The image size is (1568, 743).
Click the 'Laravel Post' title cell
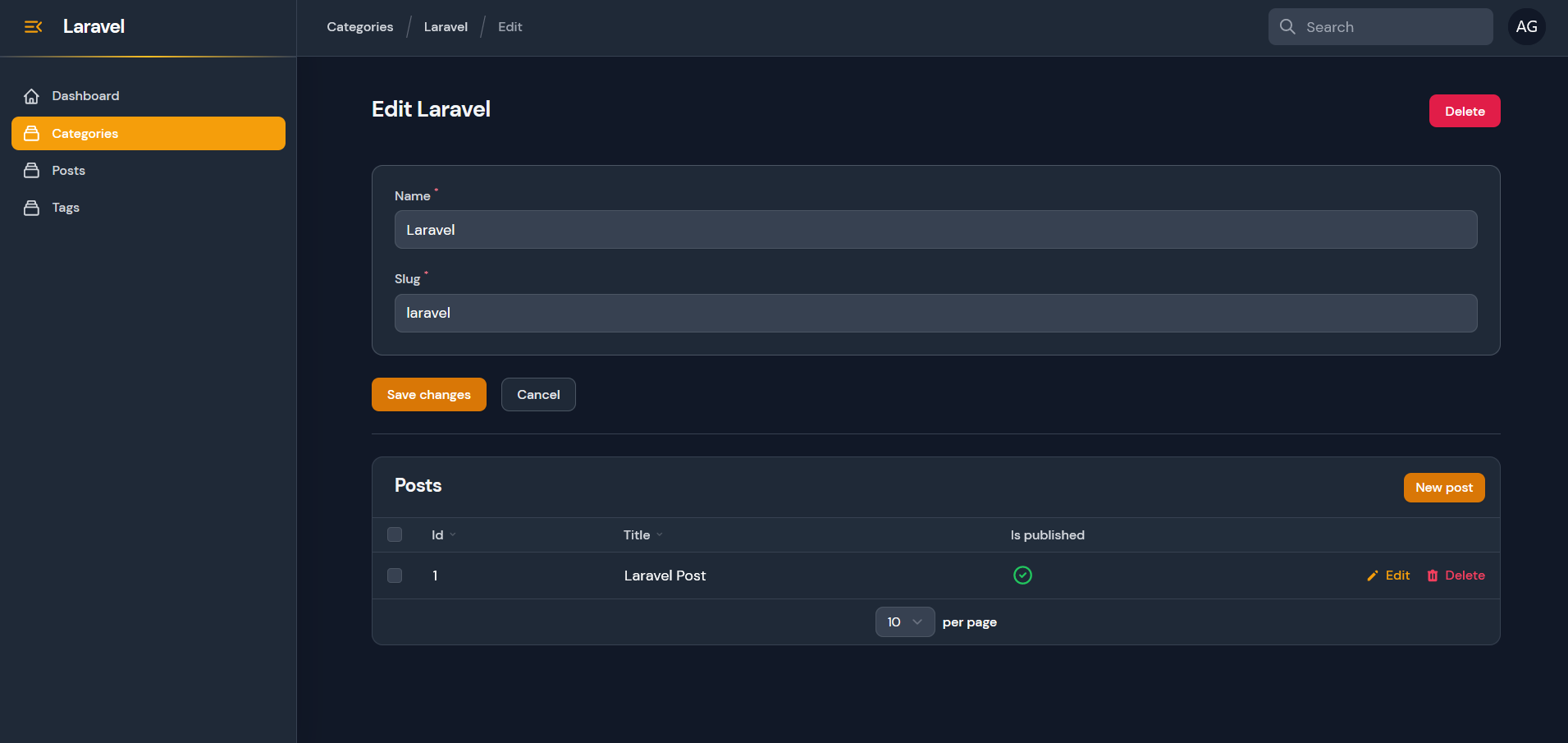tap(665, 576)
